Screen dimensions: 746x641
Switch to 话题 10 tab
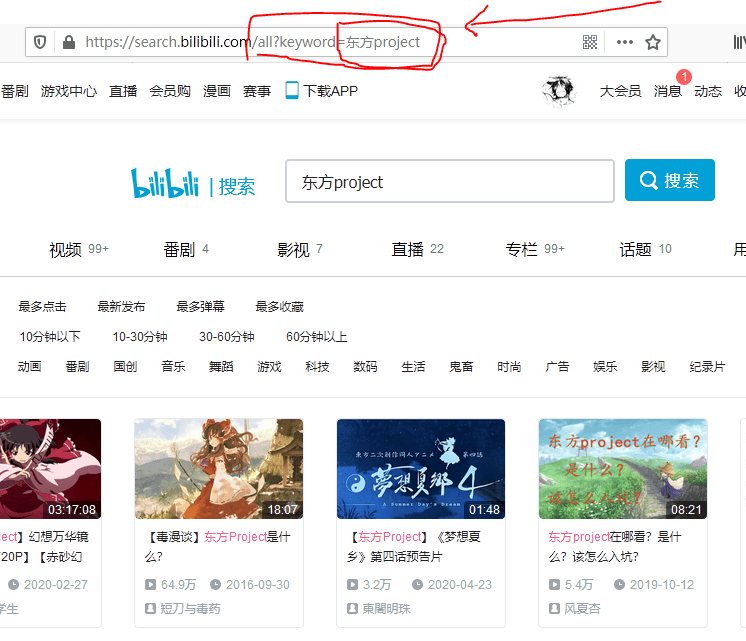645,249
